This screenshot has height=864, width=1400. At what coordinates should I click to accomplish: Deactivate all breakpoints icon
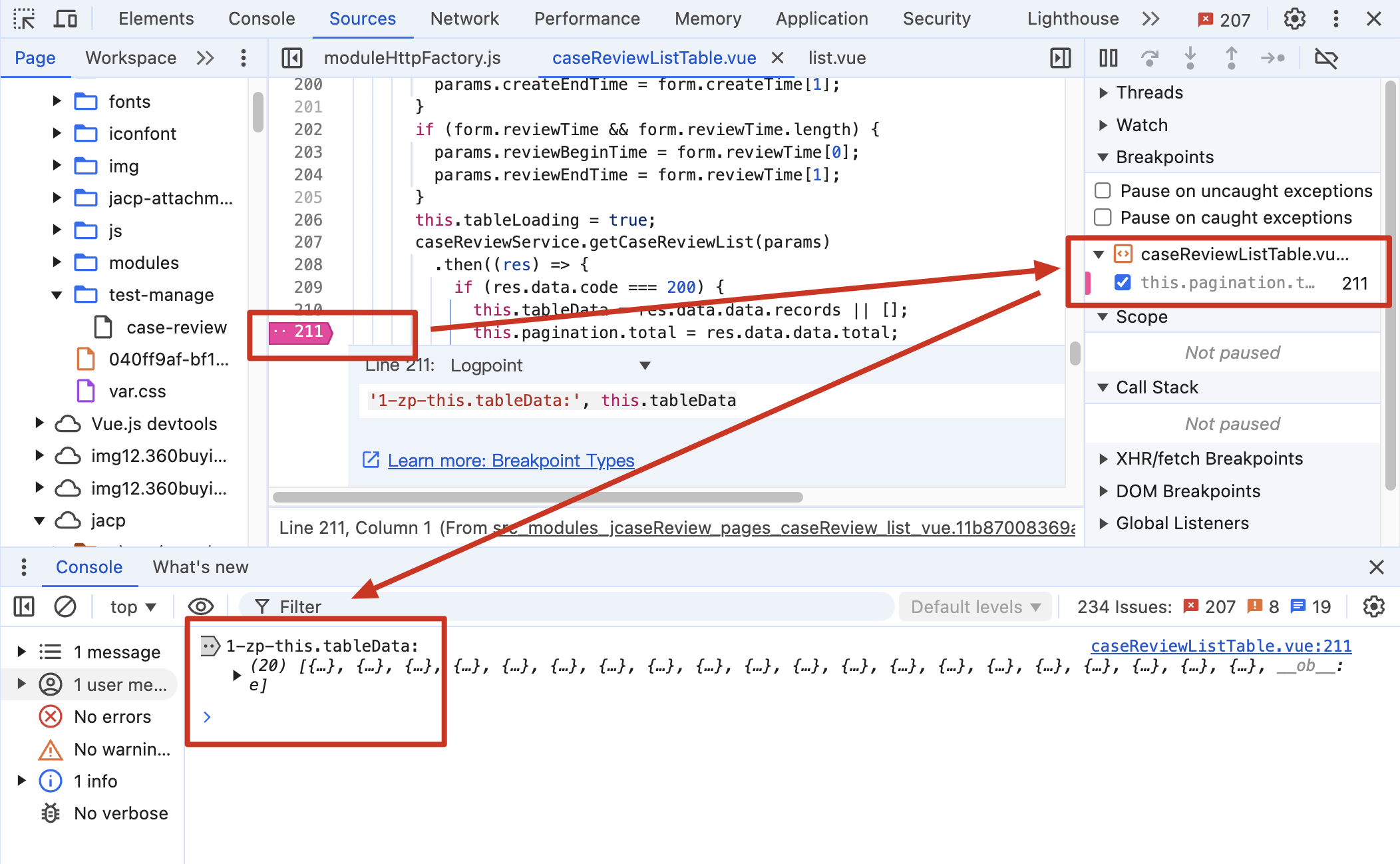(x=1325, y=59)
